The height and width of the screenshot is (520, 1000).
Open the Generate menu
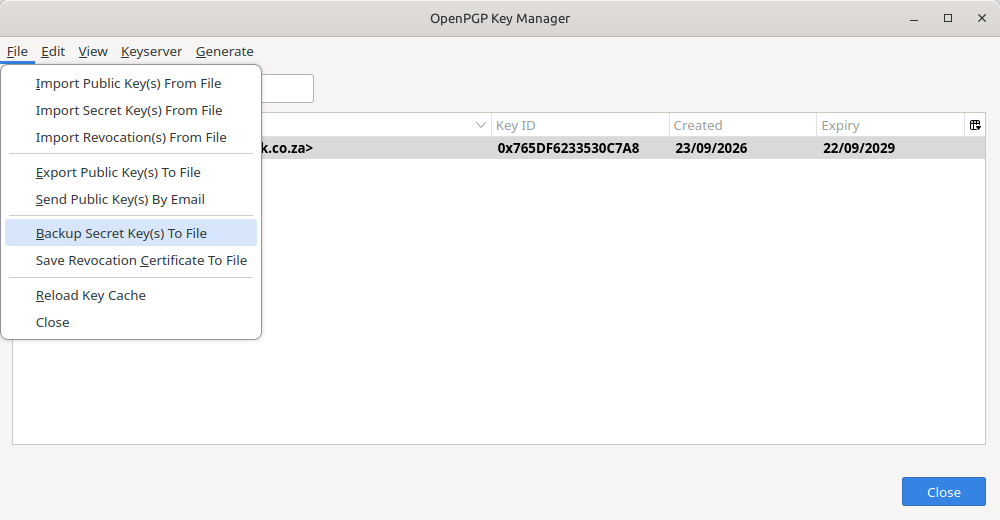pyautogui.click(x=224, y=52)
